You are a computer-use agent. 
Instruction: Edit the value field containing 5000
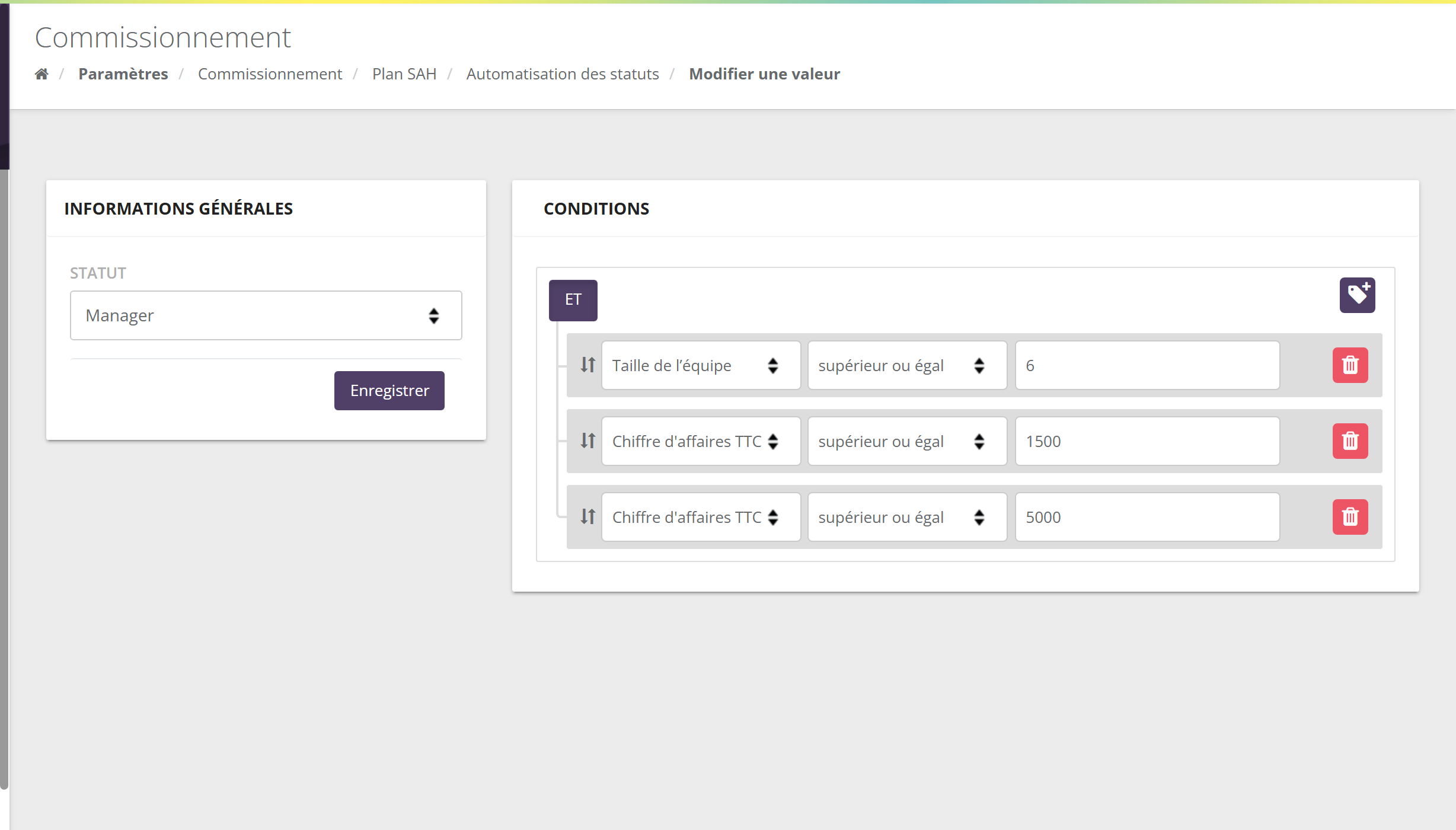coord(1147,517)
